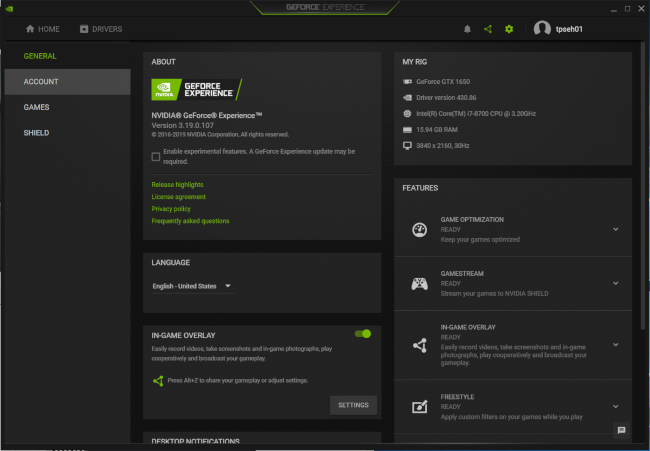
Task: Open the Privacy policy link
Action: 171,209
